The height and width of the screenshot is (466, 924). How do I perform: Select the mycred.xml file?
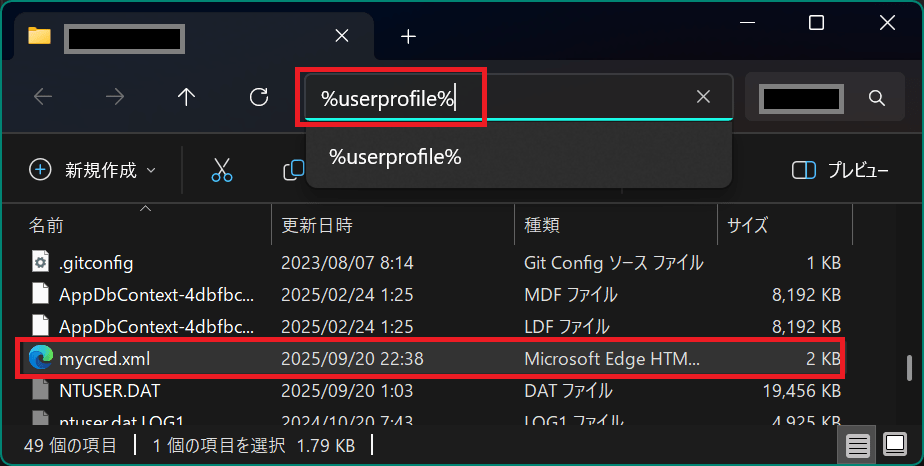(105, 357)
